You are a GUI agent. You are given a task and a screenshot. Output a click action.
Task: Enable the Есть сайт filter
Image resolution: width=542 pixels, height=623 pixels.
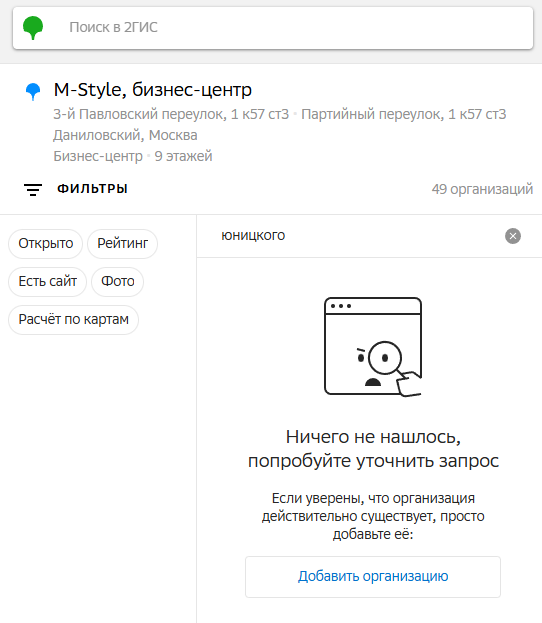coord(47,281)
